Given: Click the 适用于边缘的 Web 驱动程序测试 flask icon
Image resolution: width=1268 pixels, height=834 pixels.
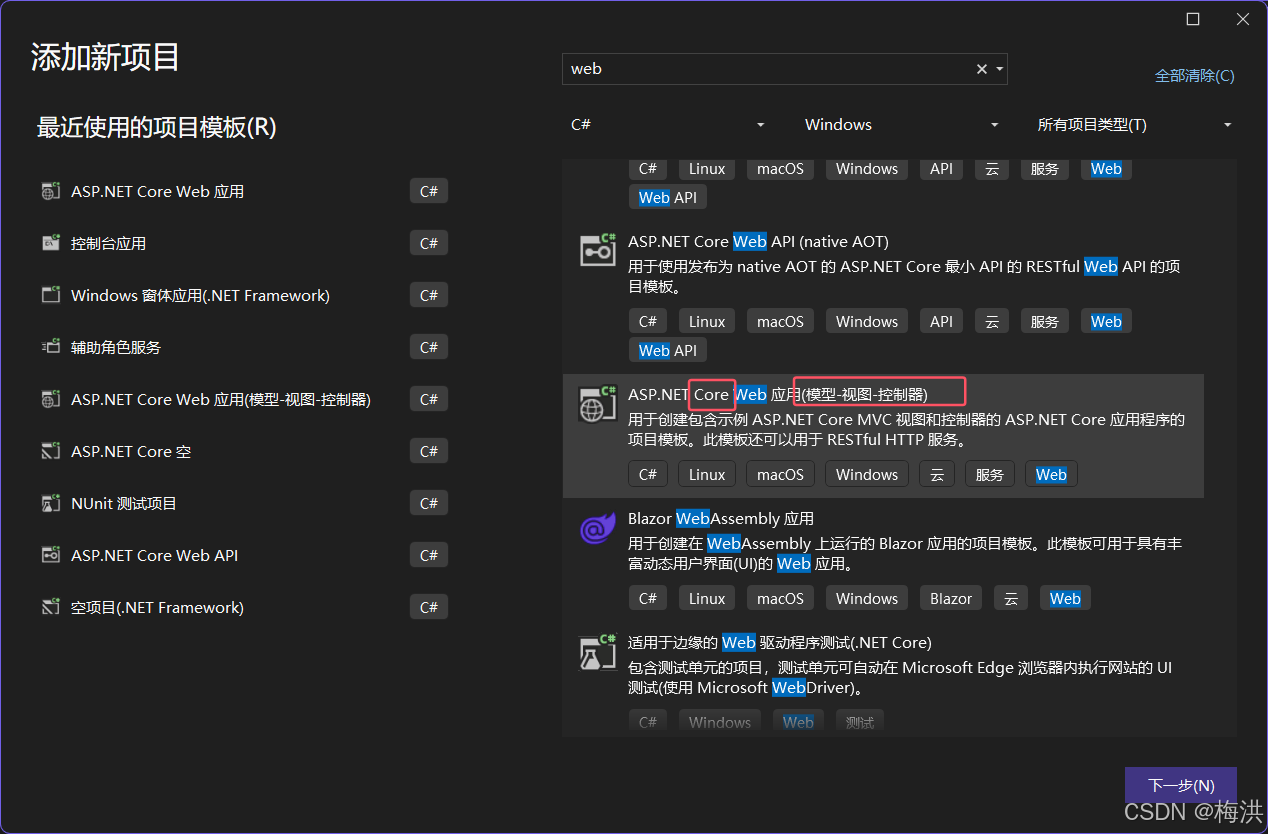Looking at the screenshot, I should 598,651.
